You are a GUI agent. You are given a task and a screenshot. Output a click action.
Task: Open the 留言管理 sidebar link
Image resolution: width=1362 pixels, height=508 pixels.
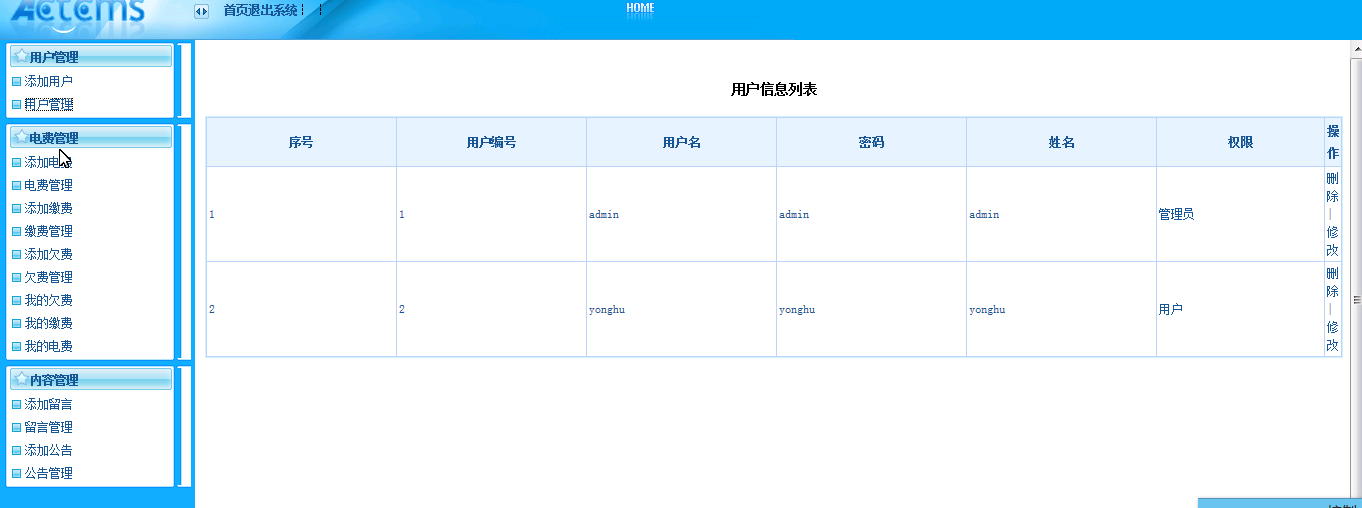coord(49,427)
